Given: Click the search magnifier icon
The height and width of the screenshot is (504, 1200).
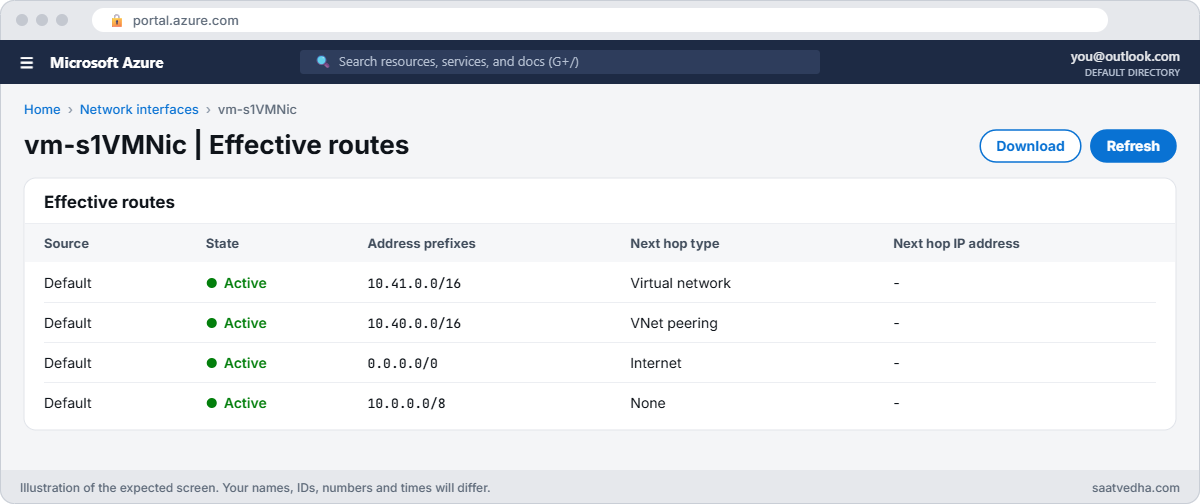Looking at the screenshot, I should point(323,62).
